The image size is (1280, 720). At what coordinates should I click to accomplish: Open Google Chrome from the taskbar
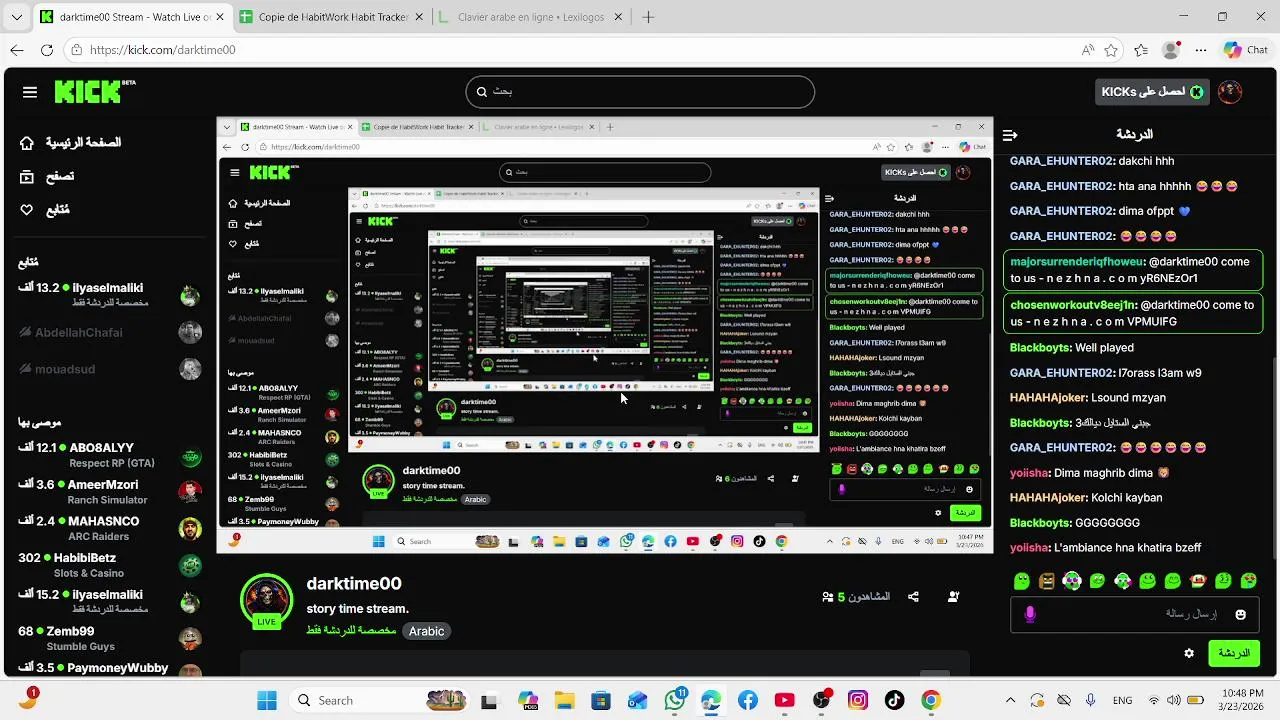[931, 700]
